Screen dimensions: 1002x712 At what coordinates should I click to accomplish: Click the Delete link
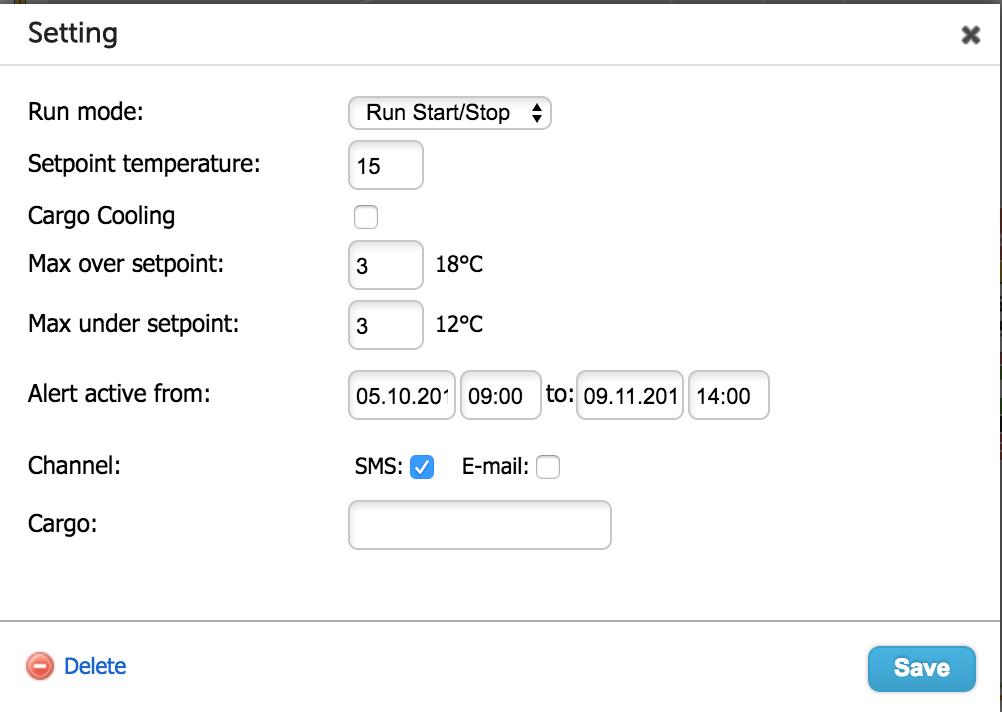(95, 666)
